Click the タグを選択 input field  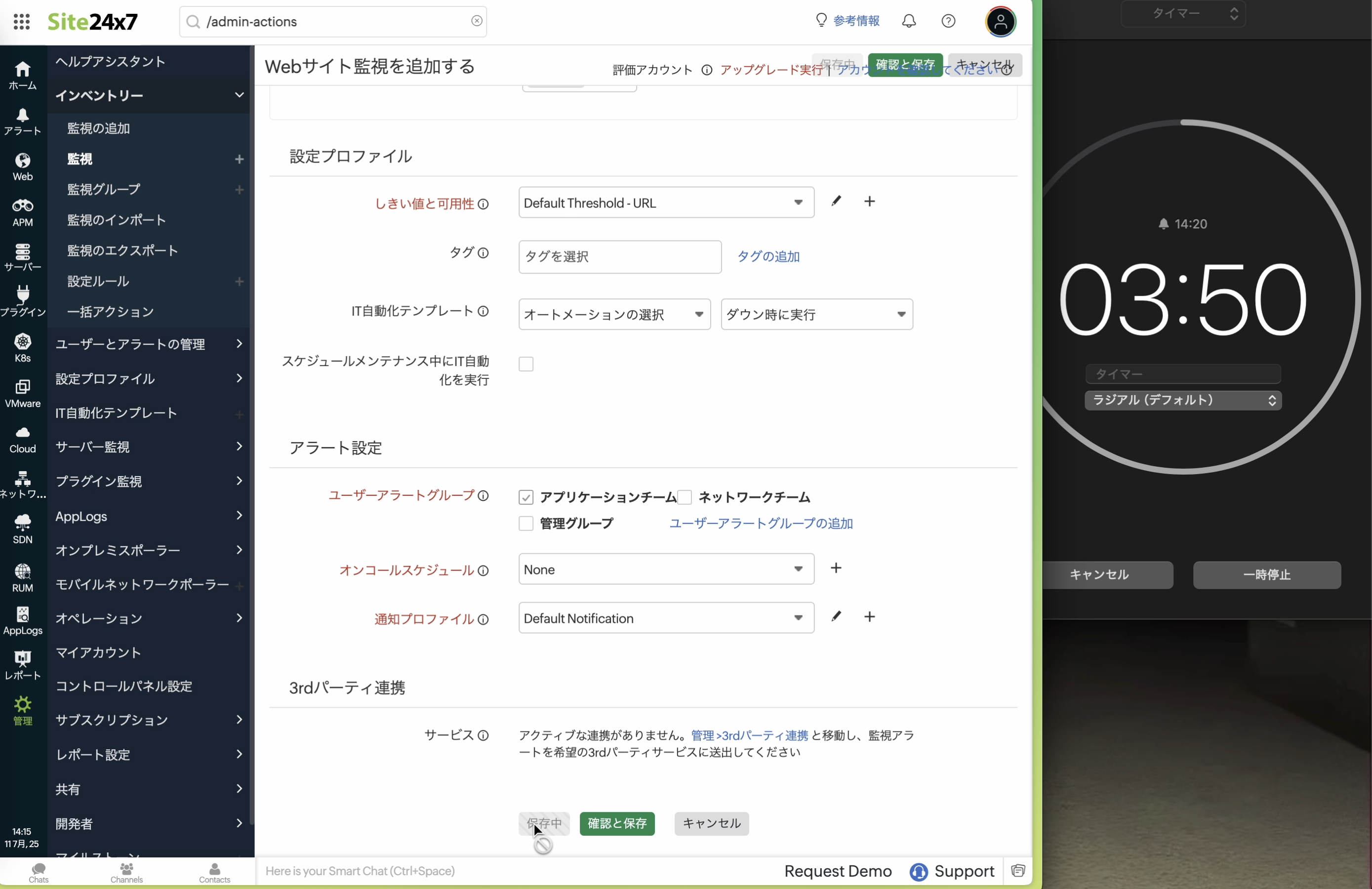coord(619,256)
